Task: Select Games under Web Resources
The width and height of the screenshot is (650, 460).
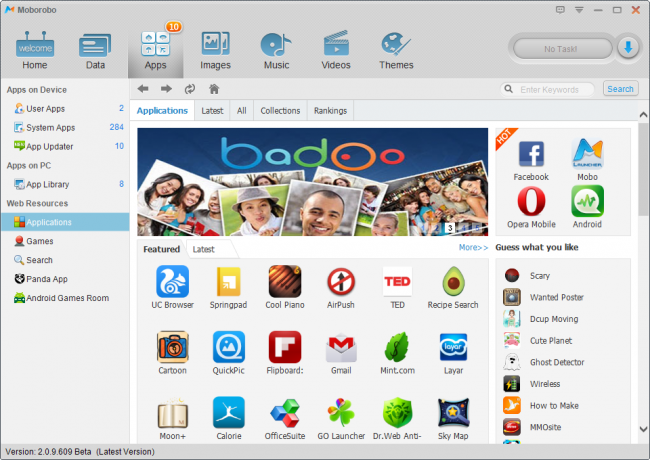Action: click(65, 241)
